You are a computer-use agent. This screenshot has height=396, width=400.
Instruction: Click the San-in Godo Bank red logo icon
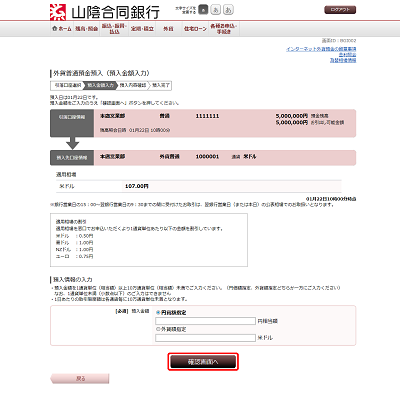[x=58, y=12]
